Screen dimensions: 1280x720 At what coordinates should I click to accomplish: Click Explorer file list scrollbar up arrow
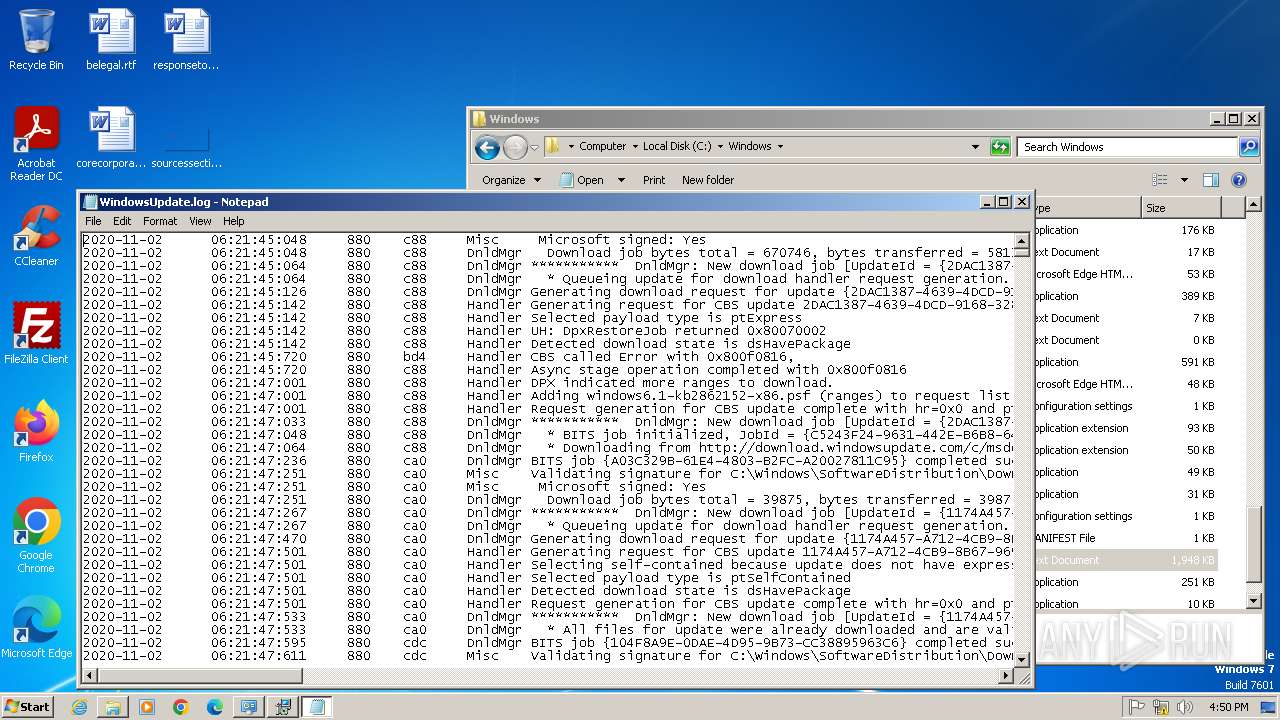point(1254,206)
